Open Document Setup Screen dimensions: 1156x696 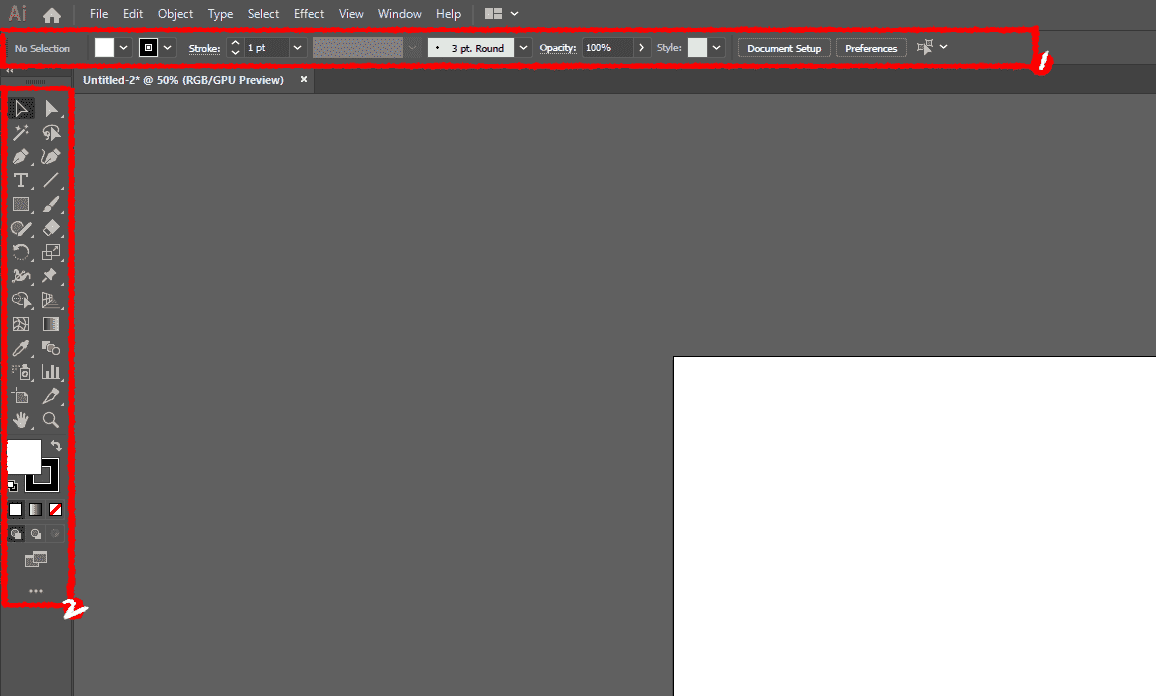783,47
